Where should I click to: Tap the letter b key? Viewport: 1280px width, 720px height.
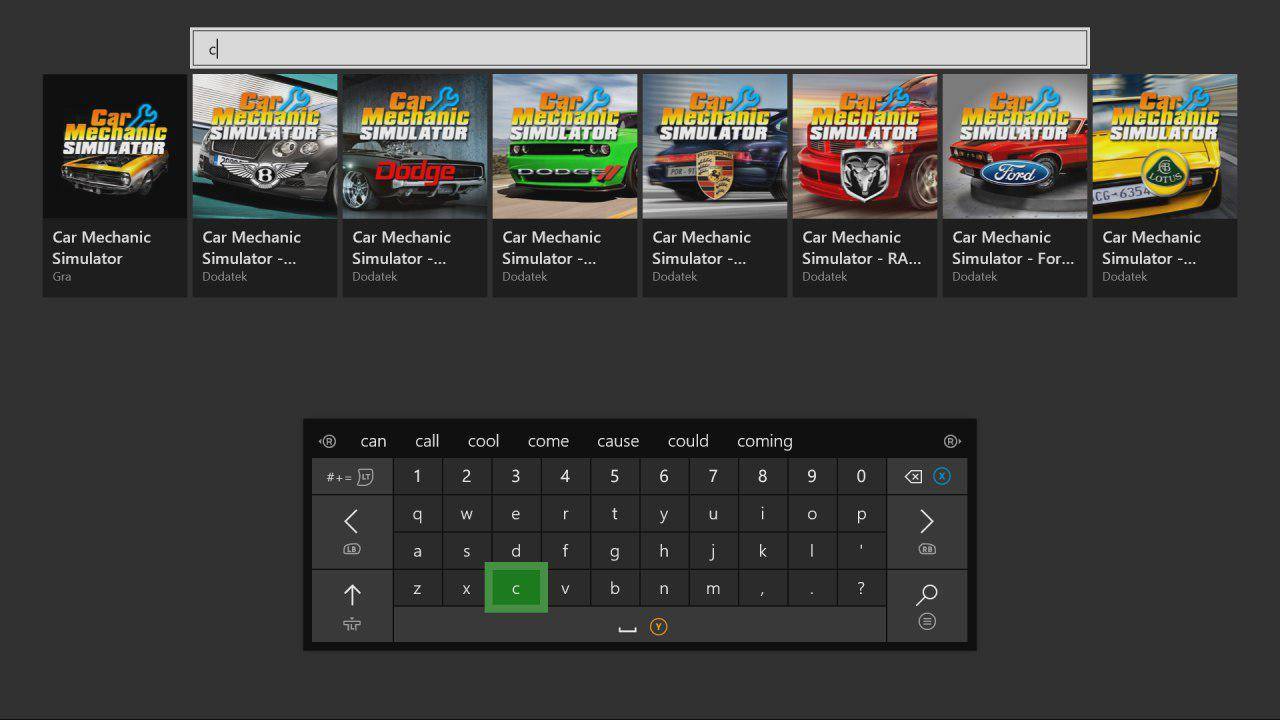614,588
